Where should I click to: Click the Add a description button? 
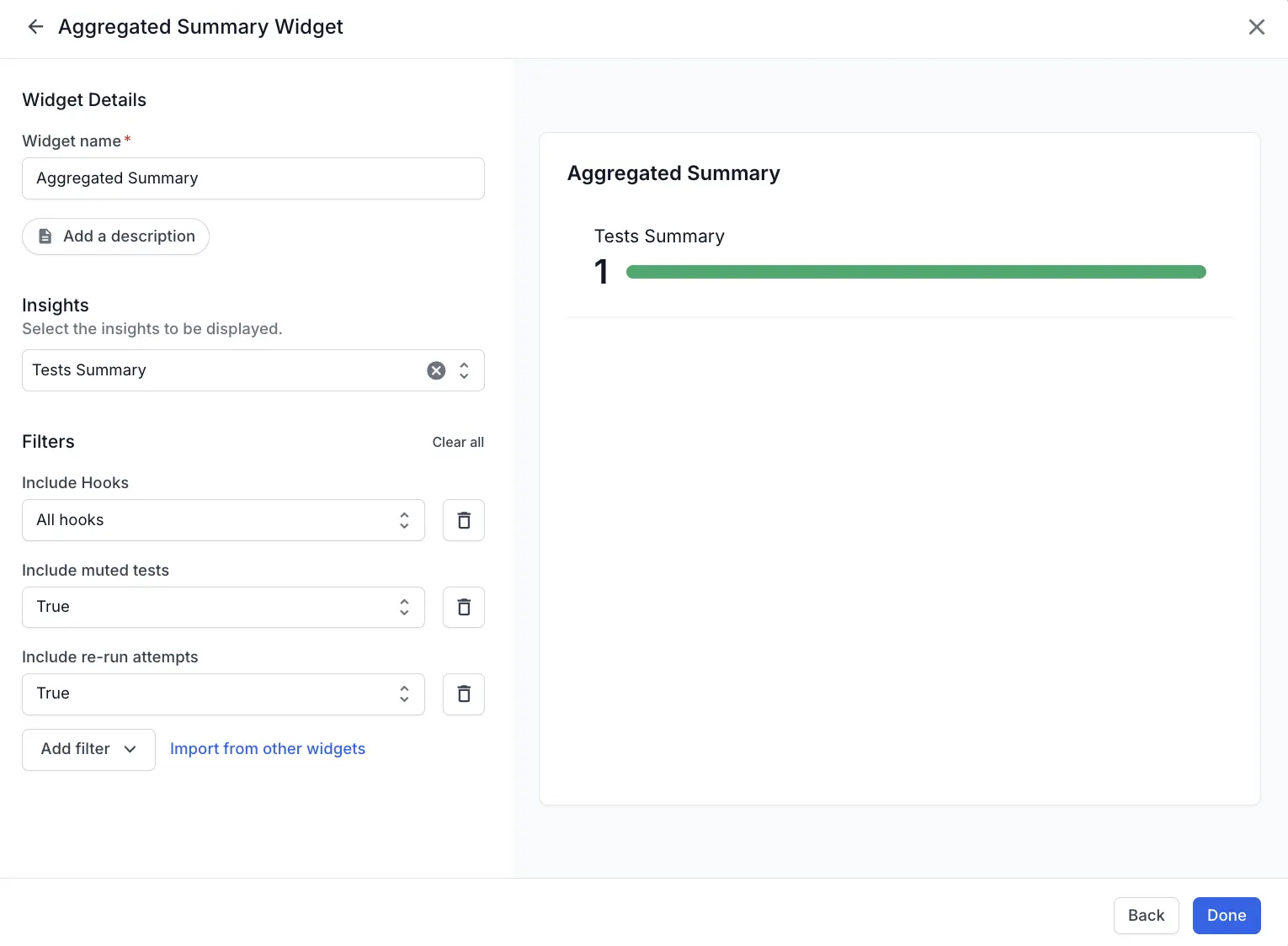(115, 236)
